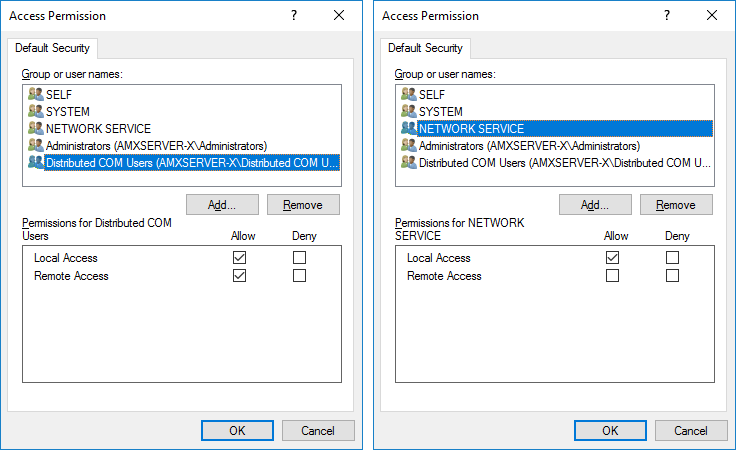
Task: Select NETWORK SERVICE in the left dialog list
Action: [x=98, y=128]
